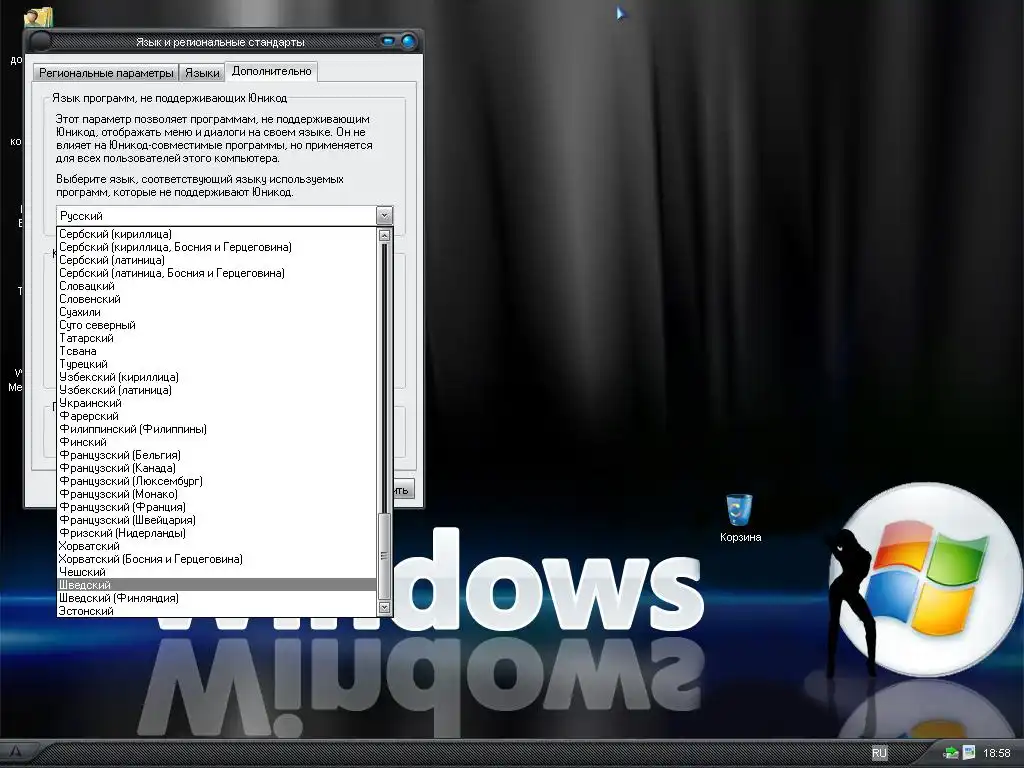Switch to the Языки tab
This screenshot has width=1024, height=768.
pyautogui.click(x=202, y=72)
